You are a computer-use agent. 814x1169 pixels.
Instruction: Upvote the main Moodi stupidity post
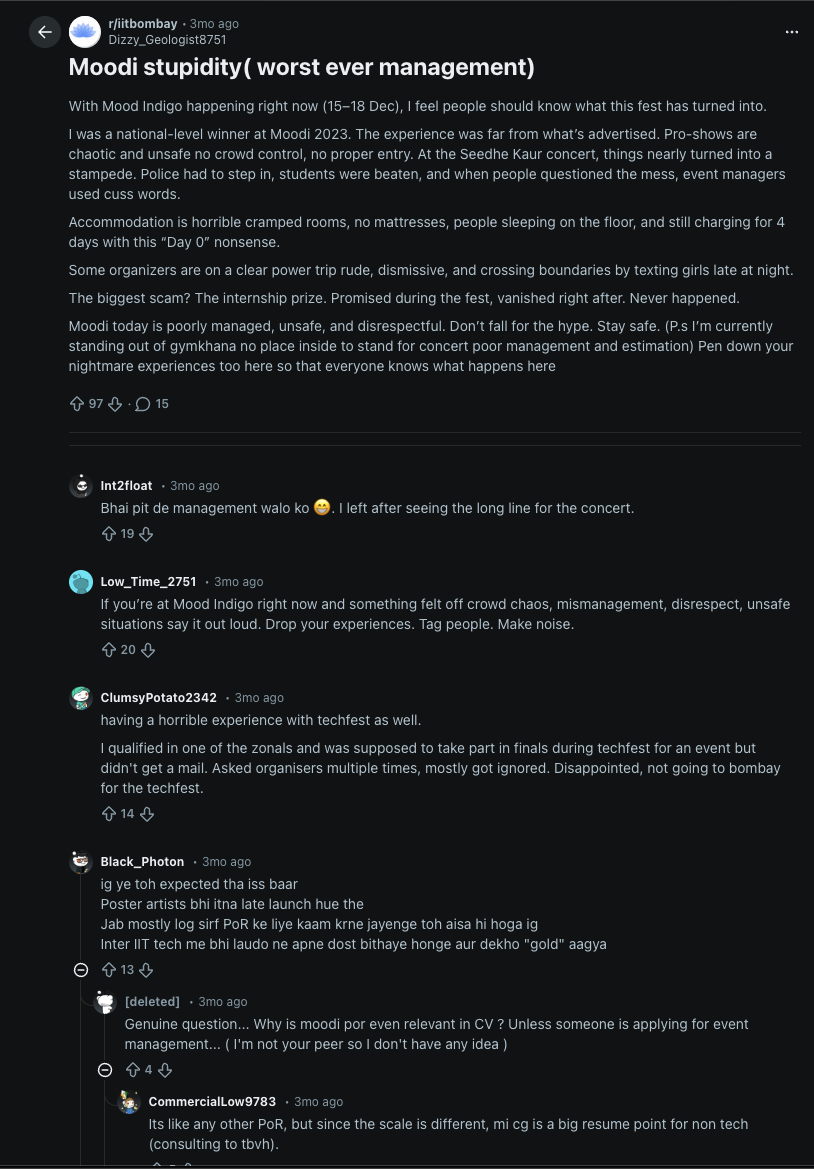(77, 404)
